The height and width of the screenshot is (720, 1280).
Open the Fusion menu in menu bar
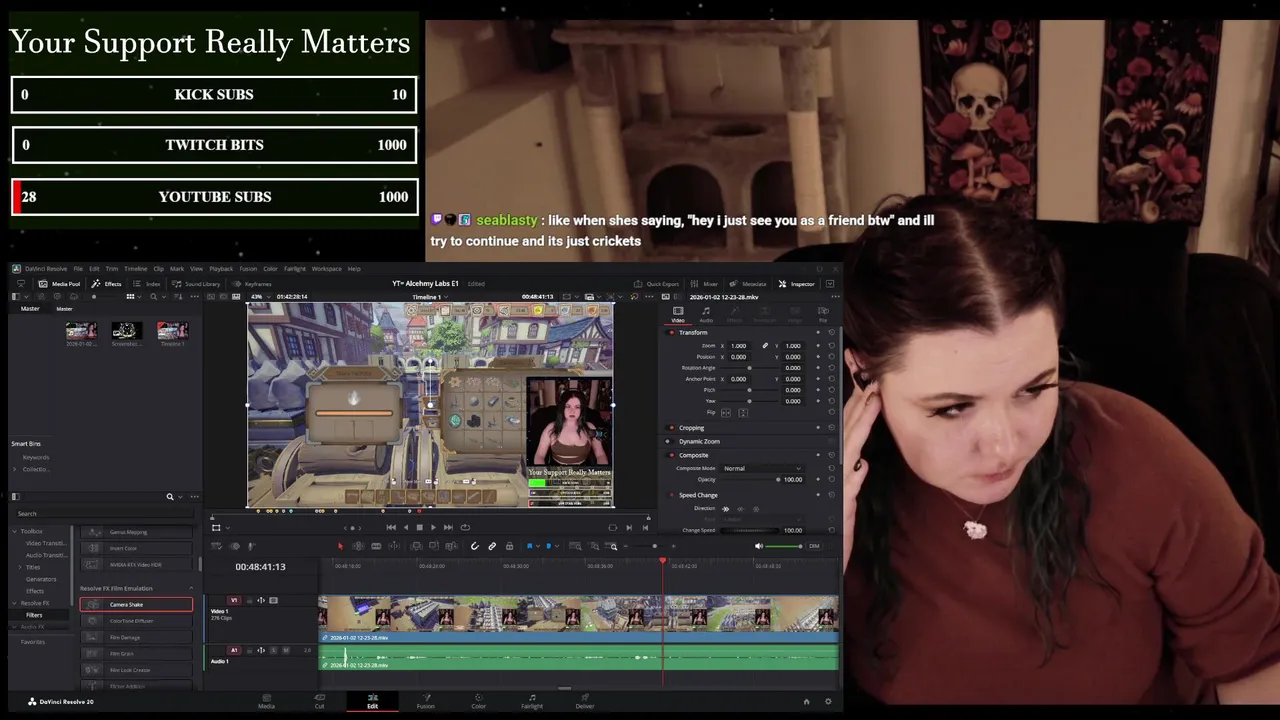(248, 269)
